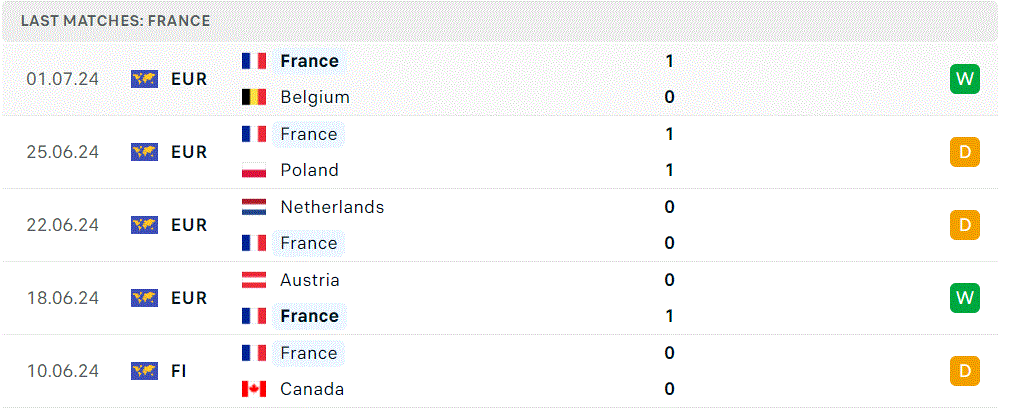1016x410 pixels.
Task: Click the orange D badge for France vs Canada
Action: [x=964, y=371]
